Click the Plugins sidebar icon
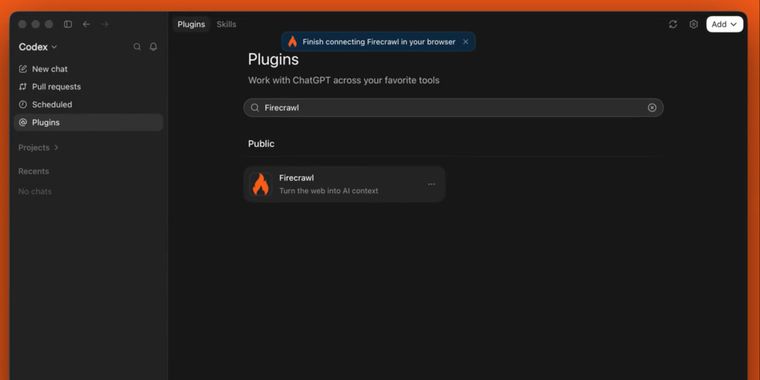 23,123
